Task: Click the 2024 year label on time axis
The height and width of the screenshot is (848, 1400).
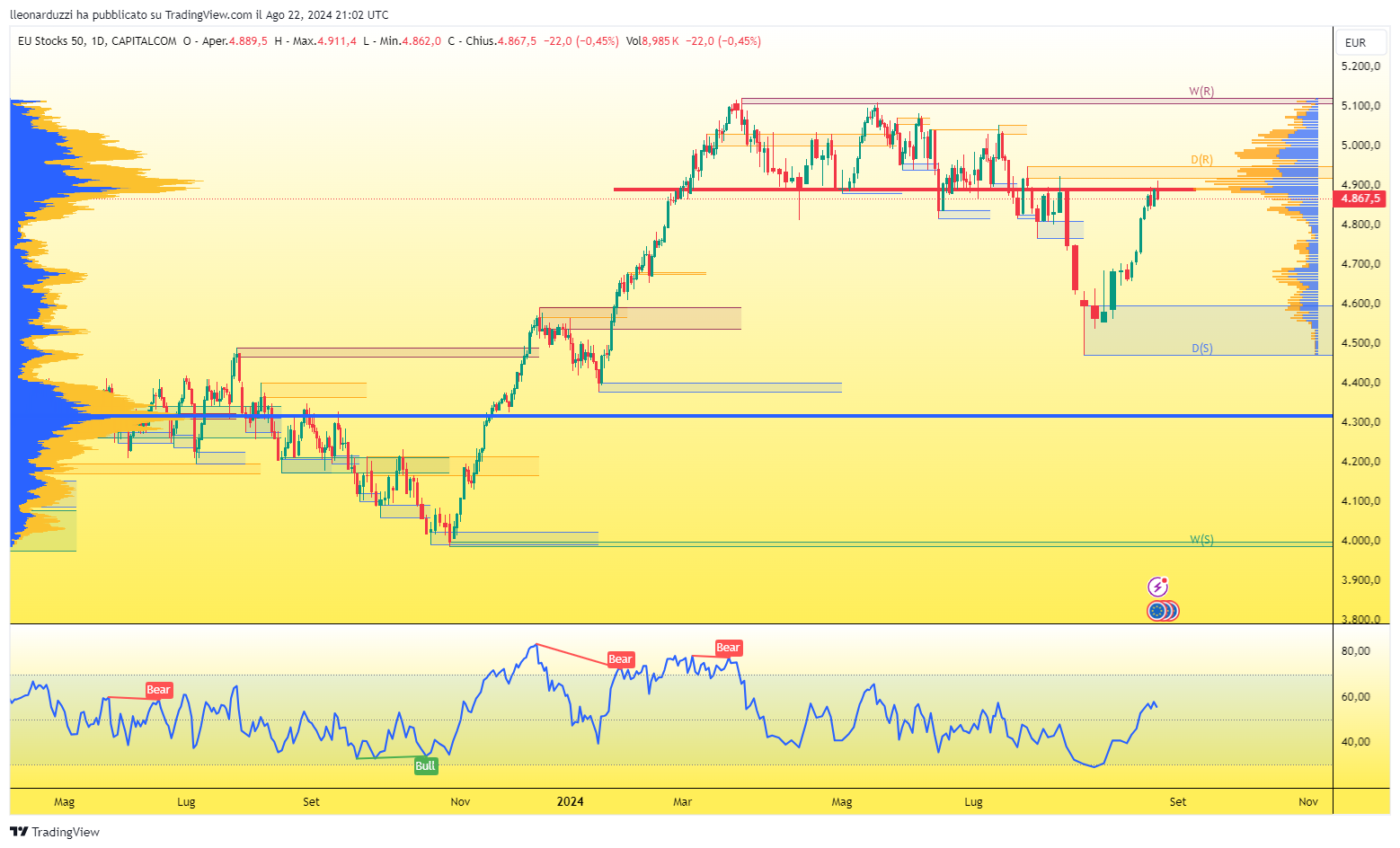Action: [570, 801]
